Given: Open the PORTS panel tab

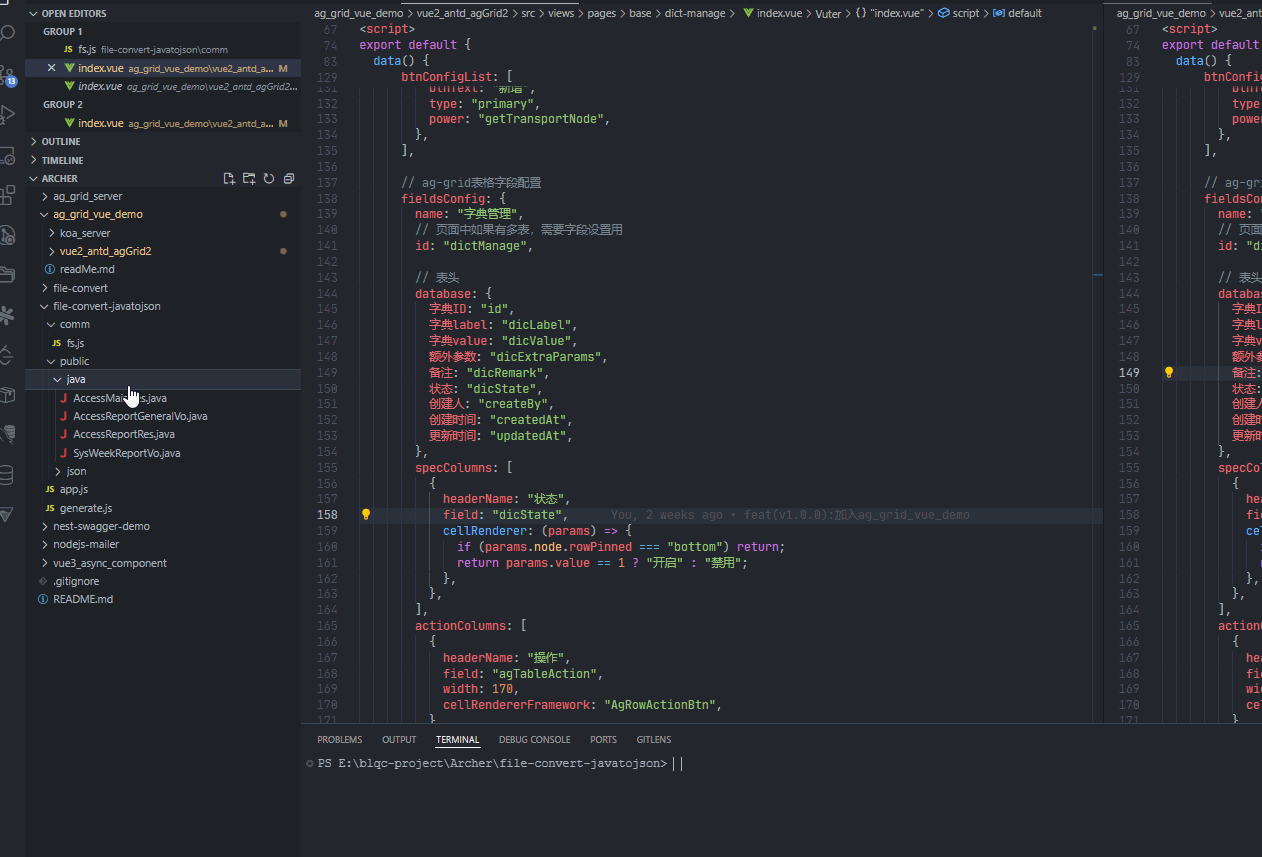Looking at the screenshot, I should [603, 740].
